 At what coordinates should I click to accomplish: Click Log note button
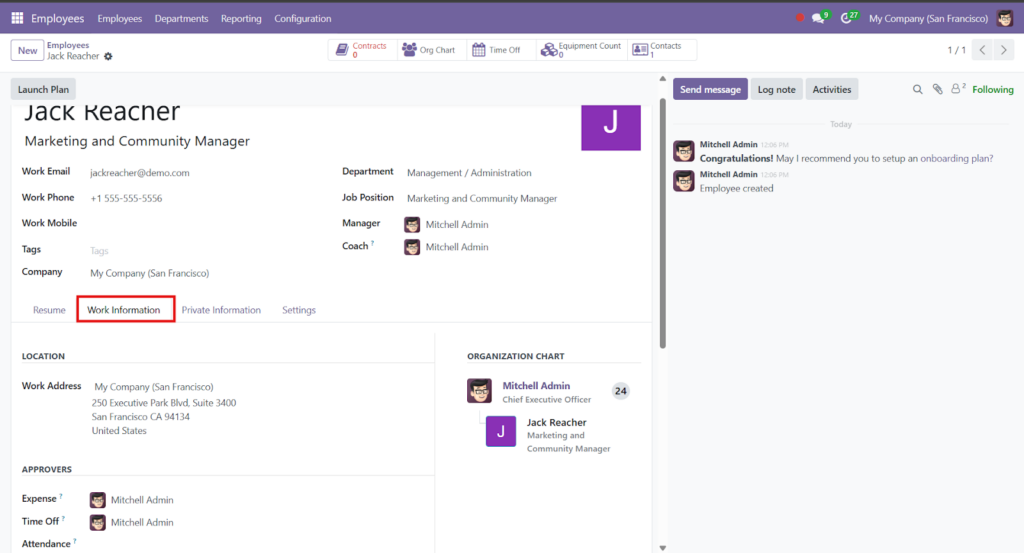pyautogui.click(x=776, y=89)
